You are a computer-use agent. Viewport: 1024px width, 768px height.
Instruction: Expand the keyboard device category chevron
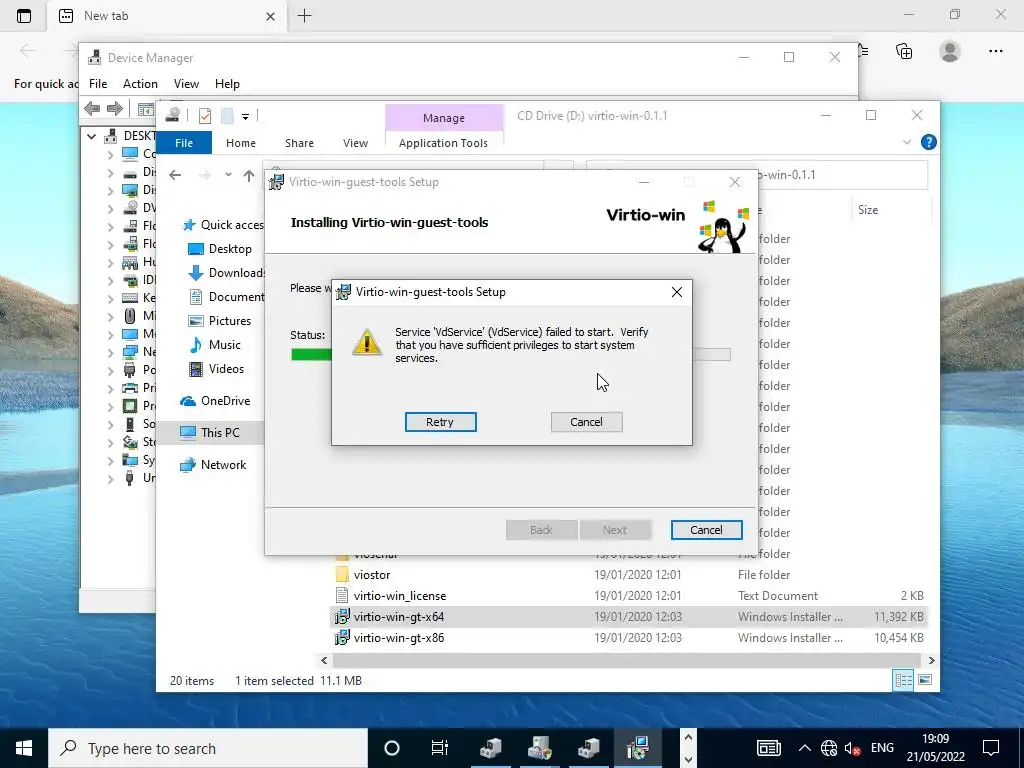tap(110, 298)
